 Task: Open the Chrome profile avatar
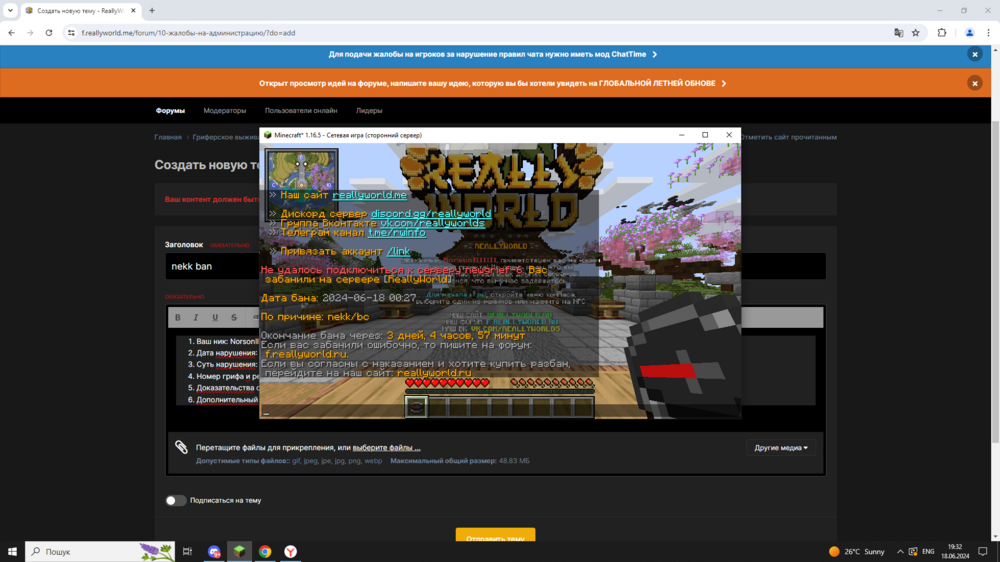pos(969,33)
